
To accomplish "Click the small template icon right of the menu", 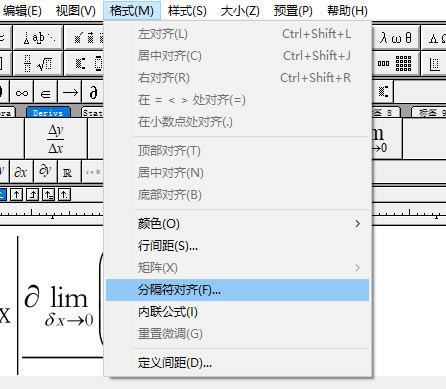I will (x=383, y=92).
